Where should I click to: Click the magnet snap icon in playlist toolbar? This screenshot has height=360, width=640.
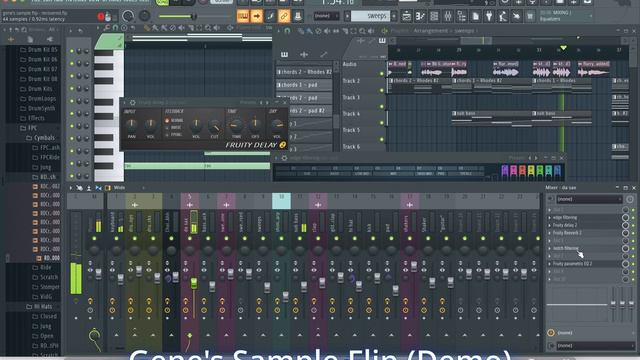coord(287,31)
